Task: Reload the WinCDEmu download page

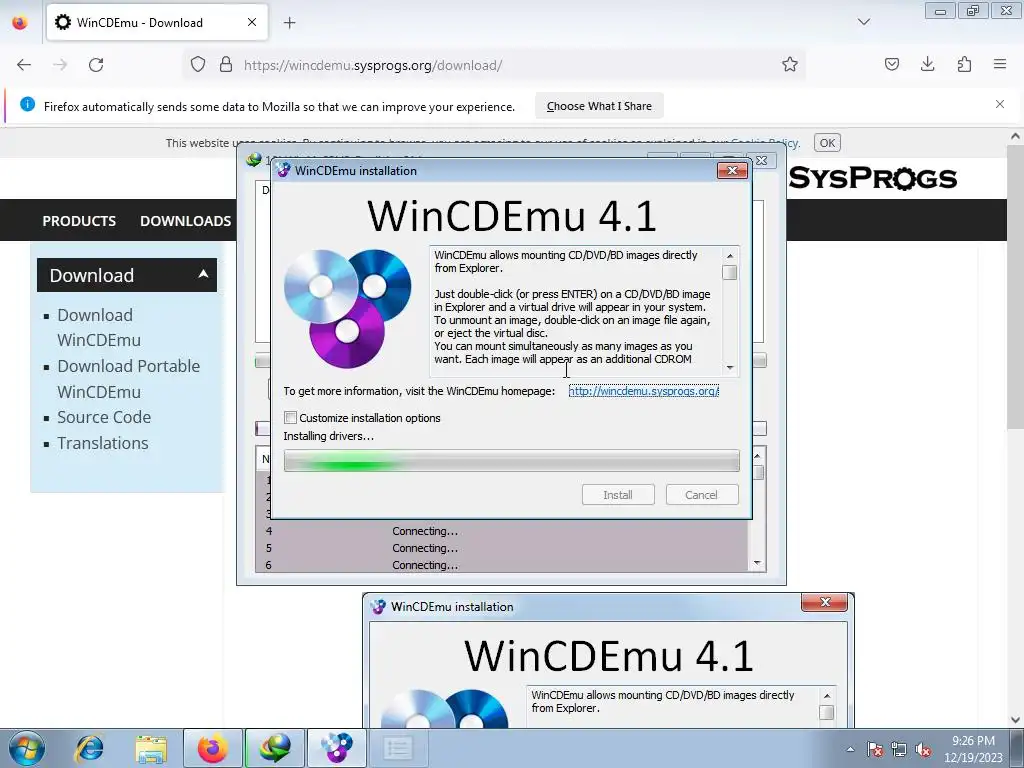Action: click(x=96, y=65)
